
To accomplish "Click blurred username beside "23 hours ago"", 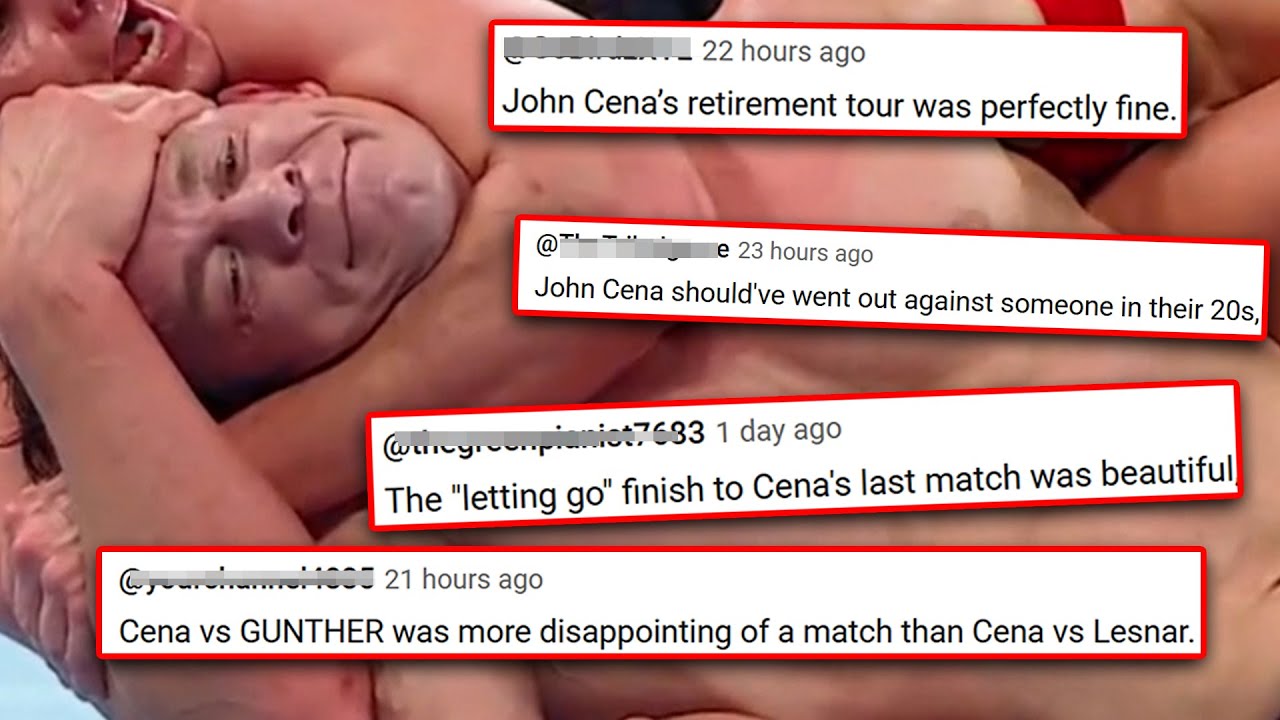I will [x=632, y=246].
